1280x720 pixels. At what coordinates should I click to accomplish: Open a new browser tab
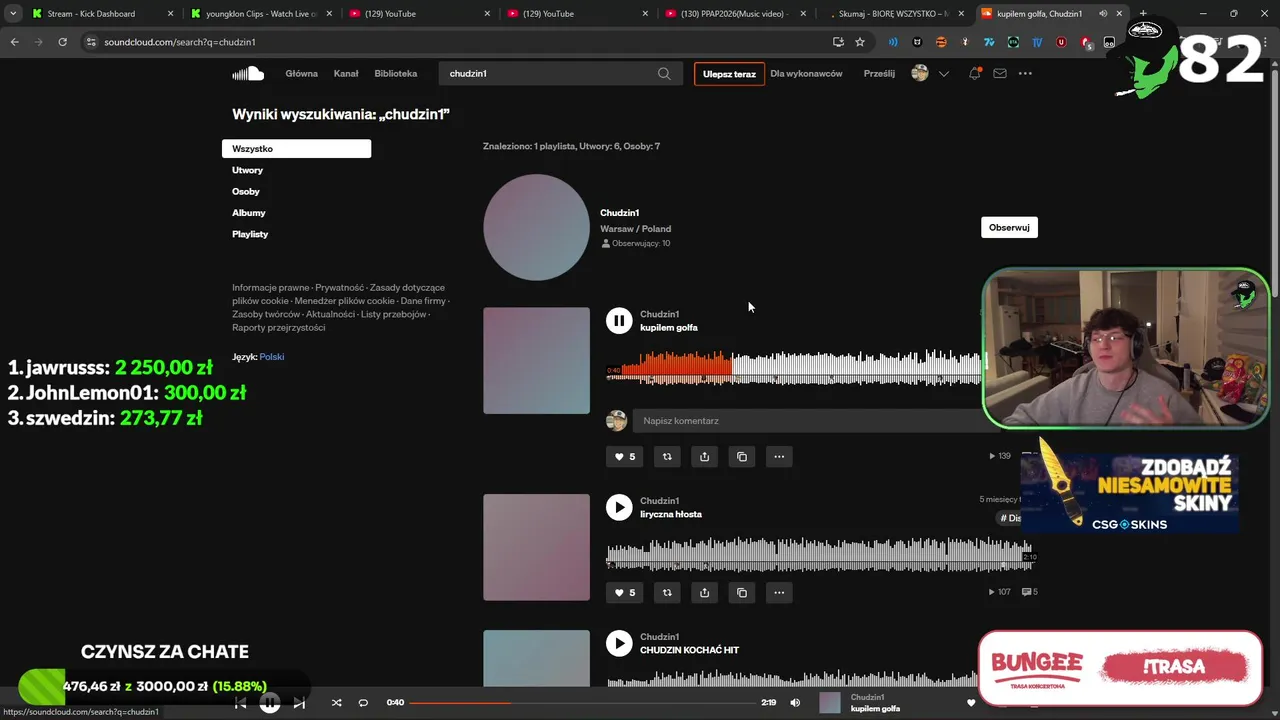tap(1143, 13)
